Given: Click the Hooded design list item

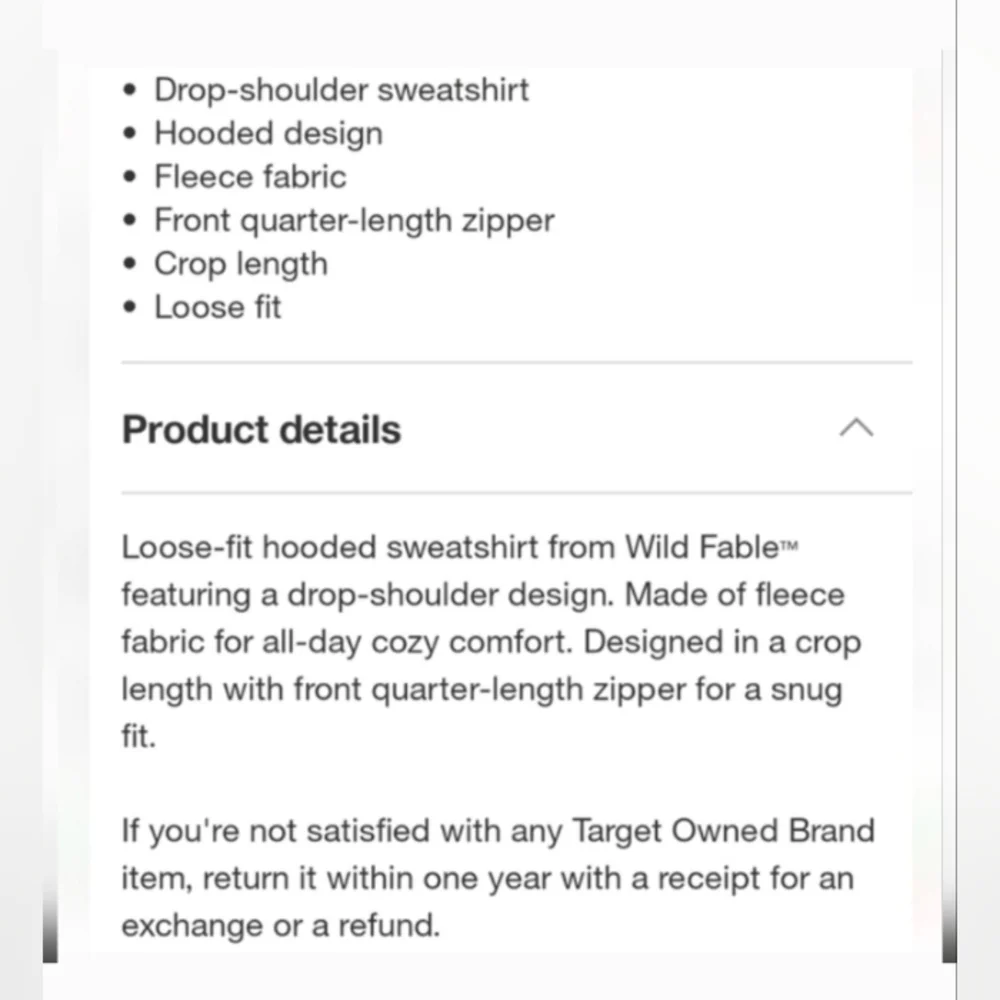Looking at the screenshot, I should click(x=268, y=133).
